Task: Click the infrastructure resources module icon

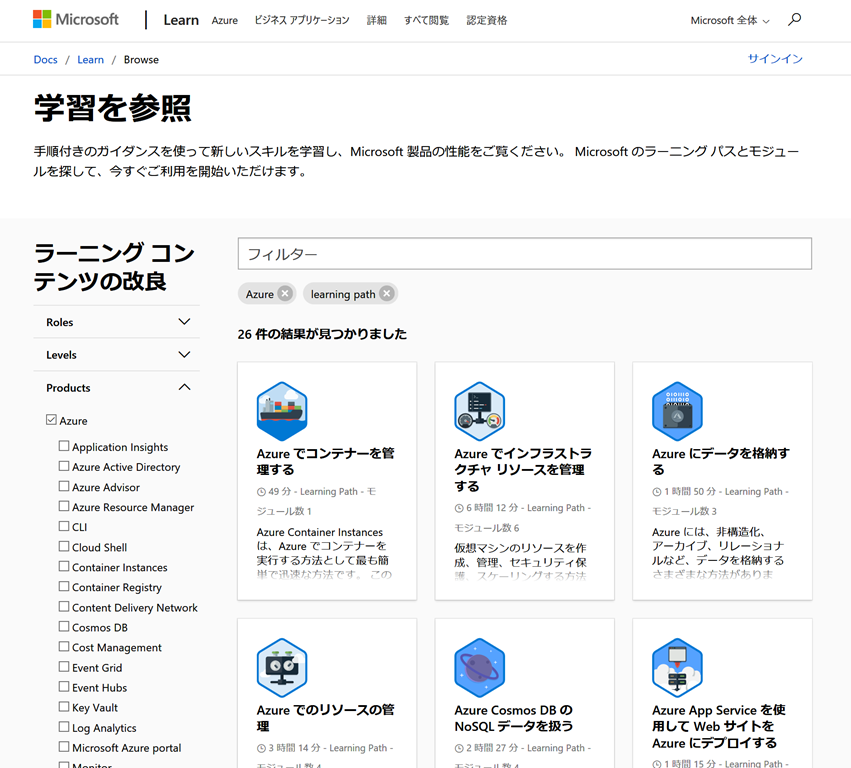Action: (479, 411)
